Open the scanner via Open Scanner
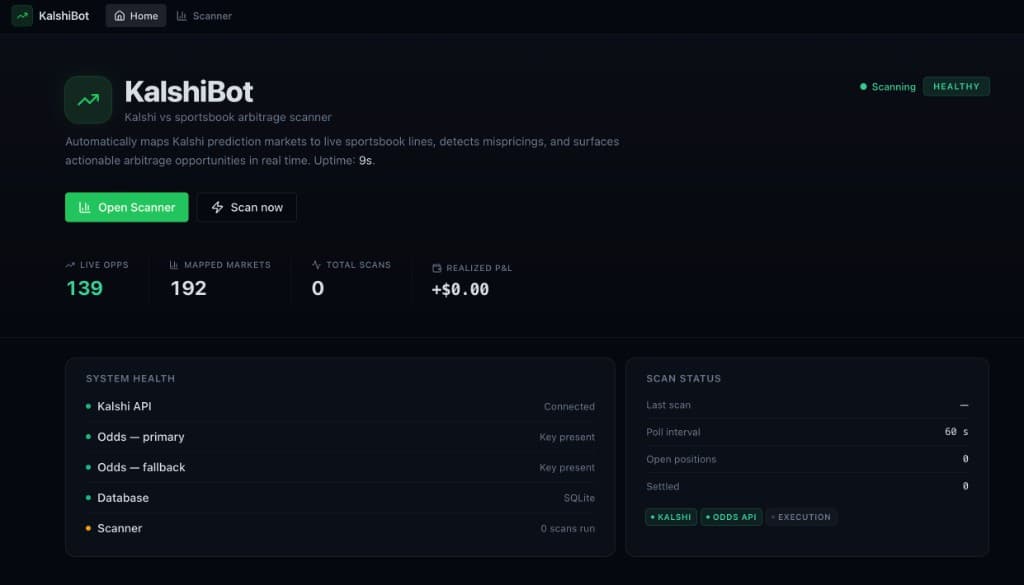This screenshot has height=585, width=1024. click(126, 207)
